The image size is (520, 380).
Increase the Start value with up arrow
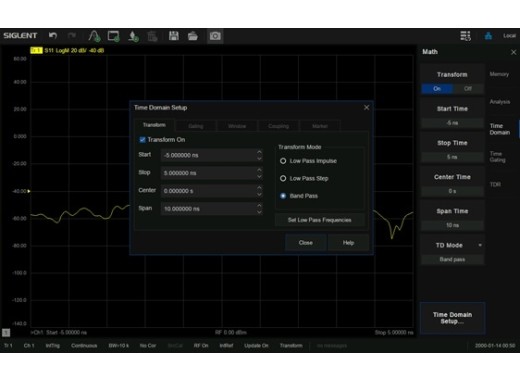point(259,152)
